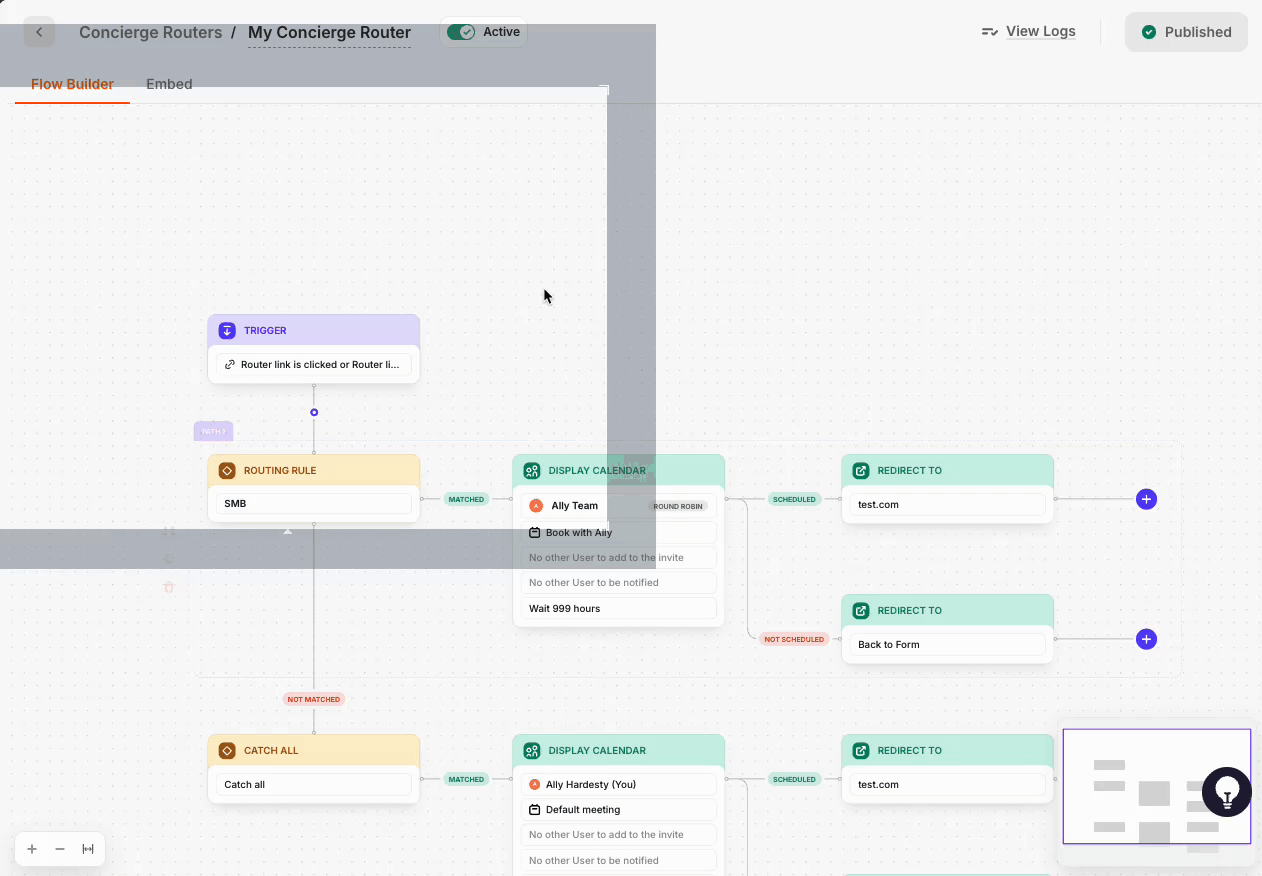Click the top Display Calendar people icon
1262x876 pixels.
[x=532, y=471]
